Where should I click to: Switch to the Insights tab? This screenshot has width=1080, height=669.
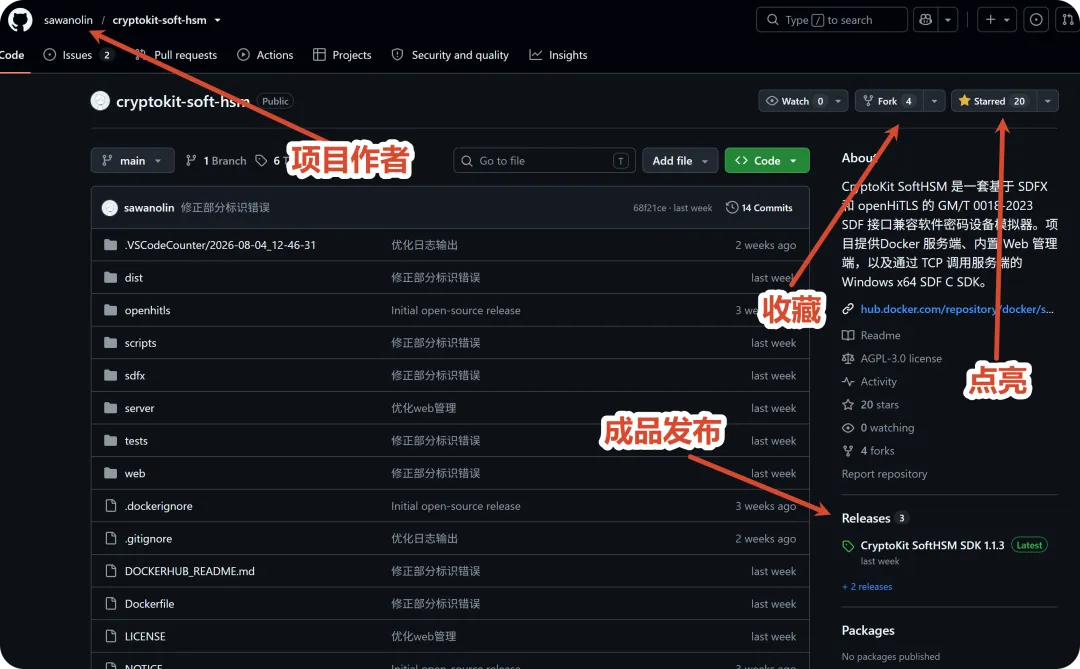point(559,55)
